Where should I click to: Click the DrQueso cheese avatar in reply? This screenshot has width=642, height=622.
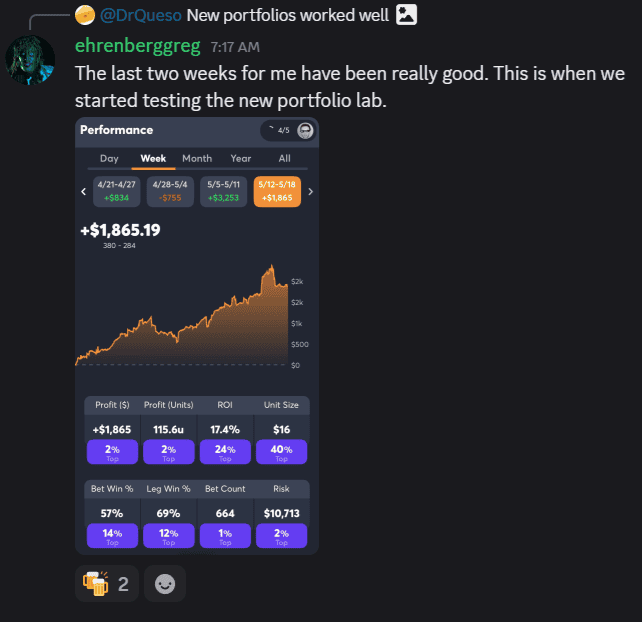pyautogui.click(x=85, y=15)
